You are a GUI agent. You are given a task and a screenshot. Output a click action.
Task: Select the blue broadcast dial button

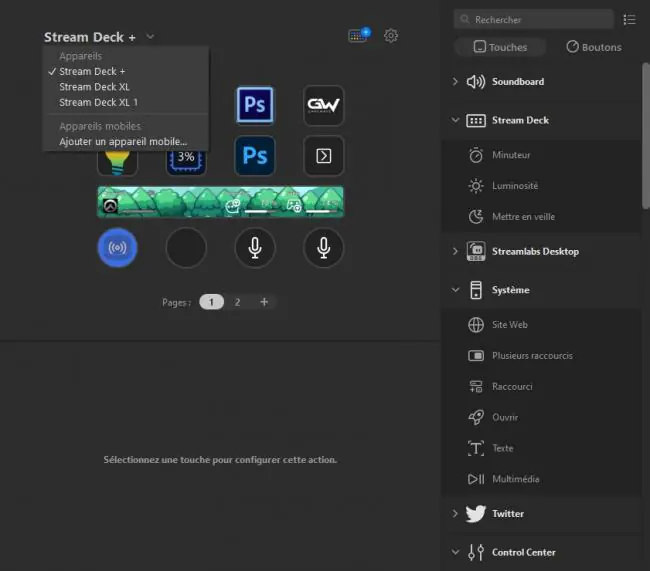[117, 248]
